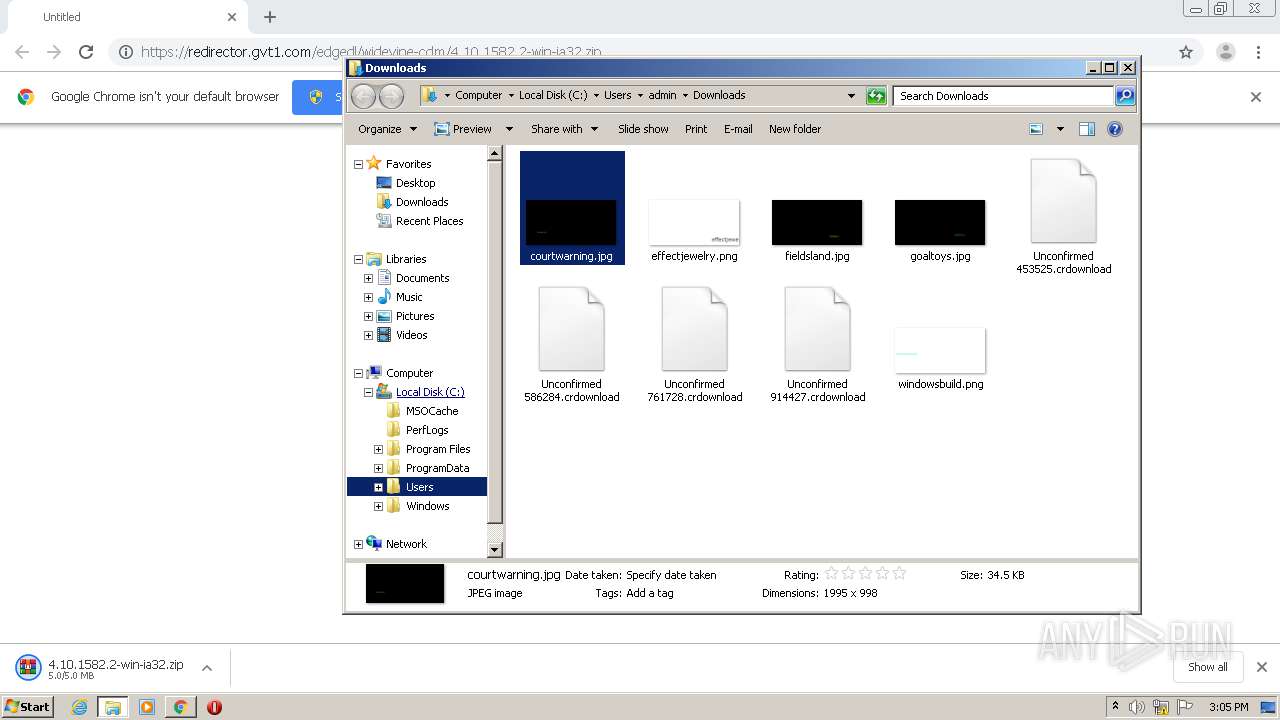Click Chrome address bar URL
Screen dimensions: 1280x720
point(370,52)
